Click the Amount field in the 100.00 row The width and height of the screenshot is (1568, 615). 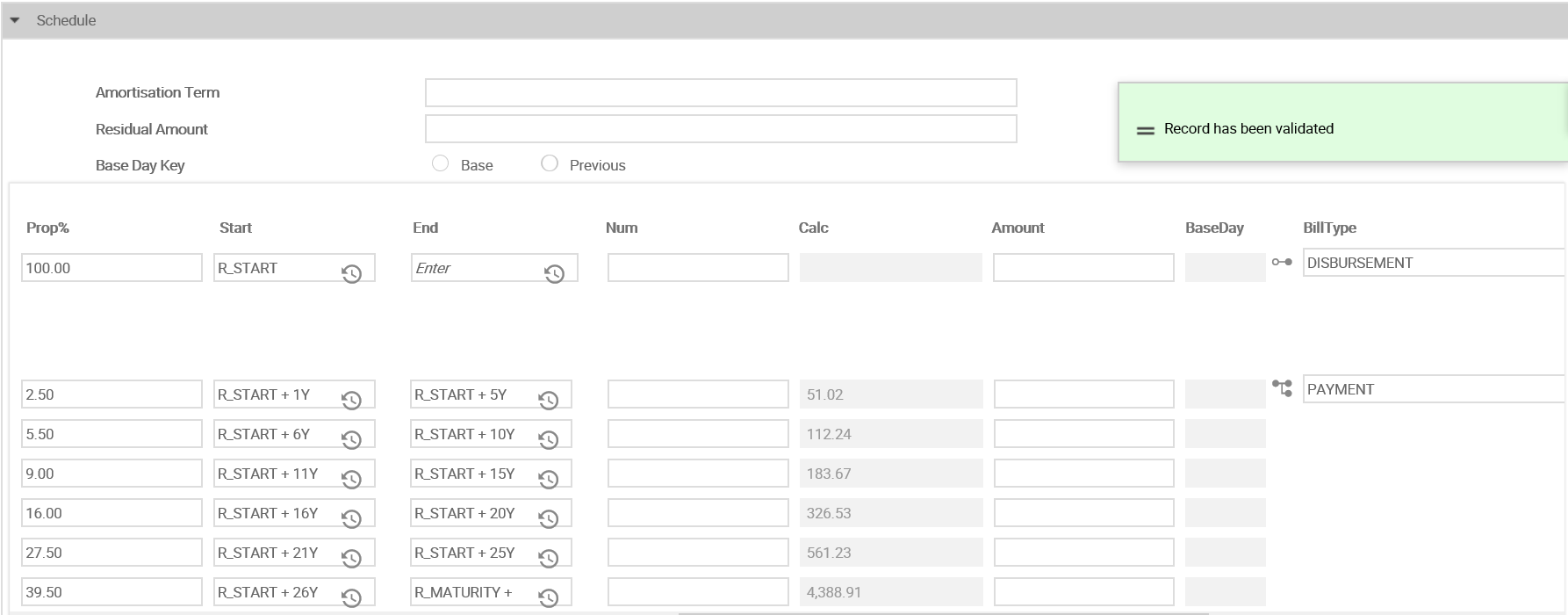coord(1082,268)
